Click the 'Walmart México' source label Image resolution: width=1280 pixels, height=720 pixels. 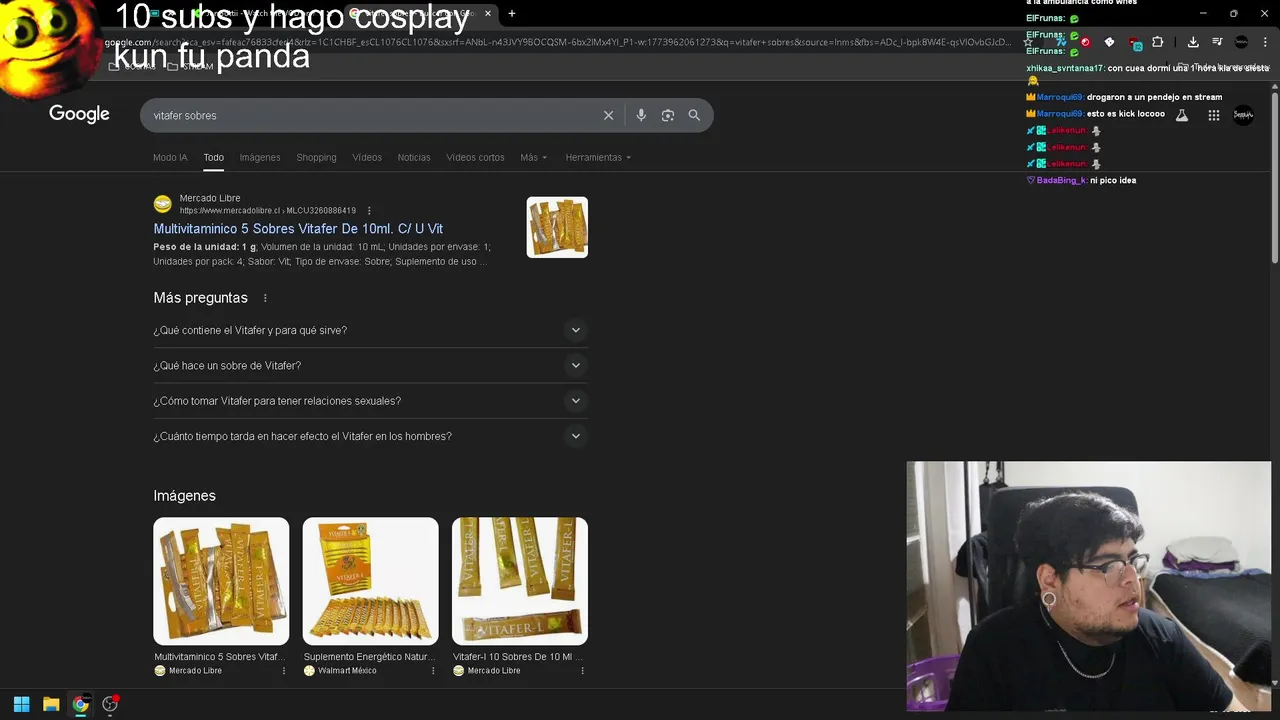point(347,671)
